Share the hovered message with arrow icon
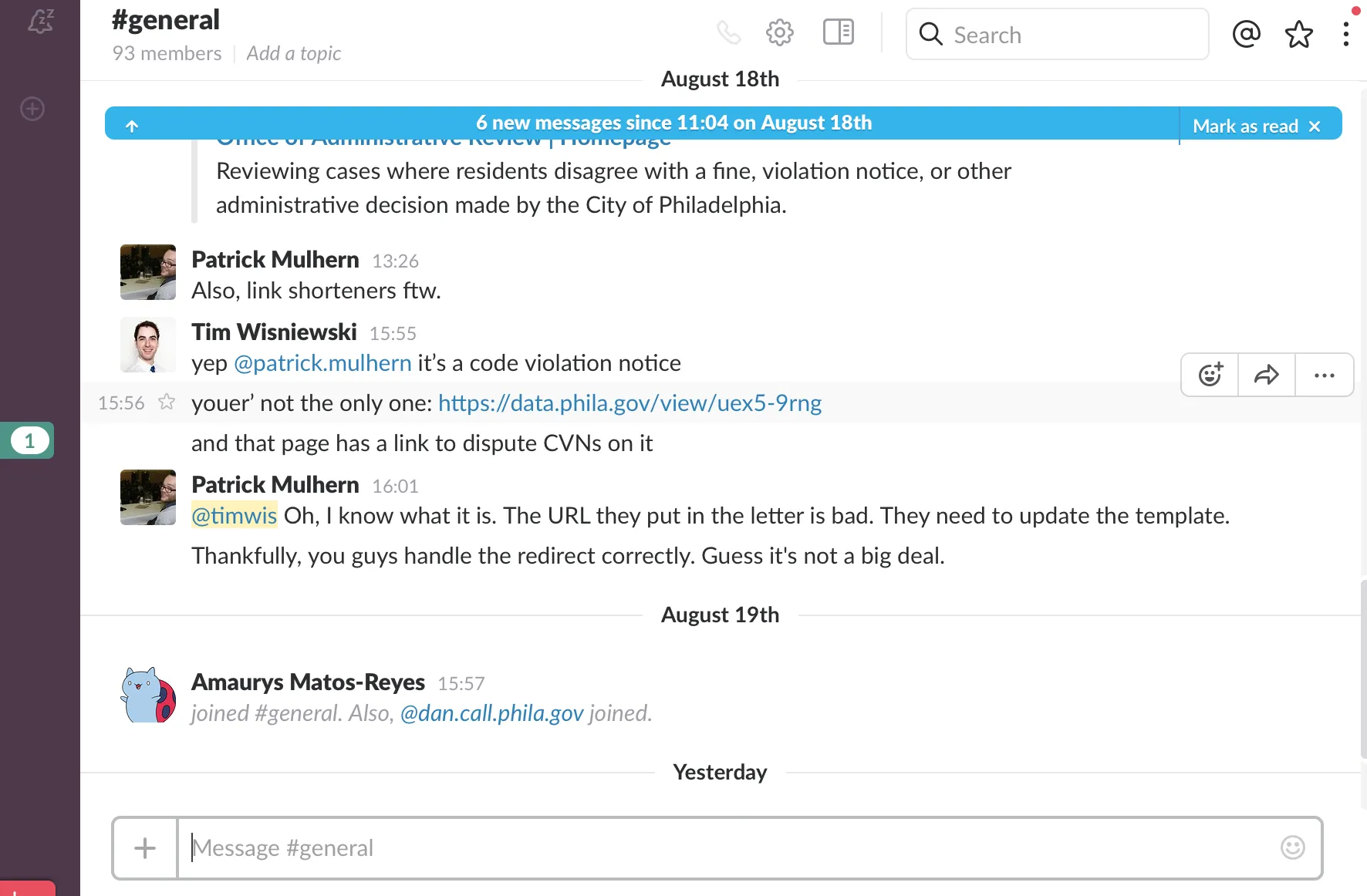Screen dimensions: 1367x896 [1266, 375]
